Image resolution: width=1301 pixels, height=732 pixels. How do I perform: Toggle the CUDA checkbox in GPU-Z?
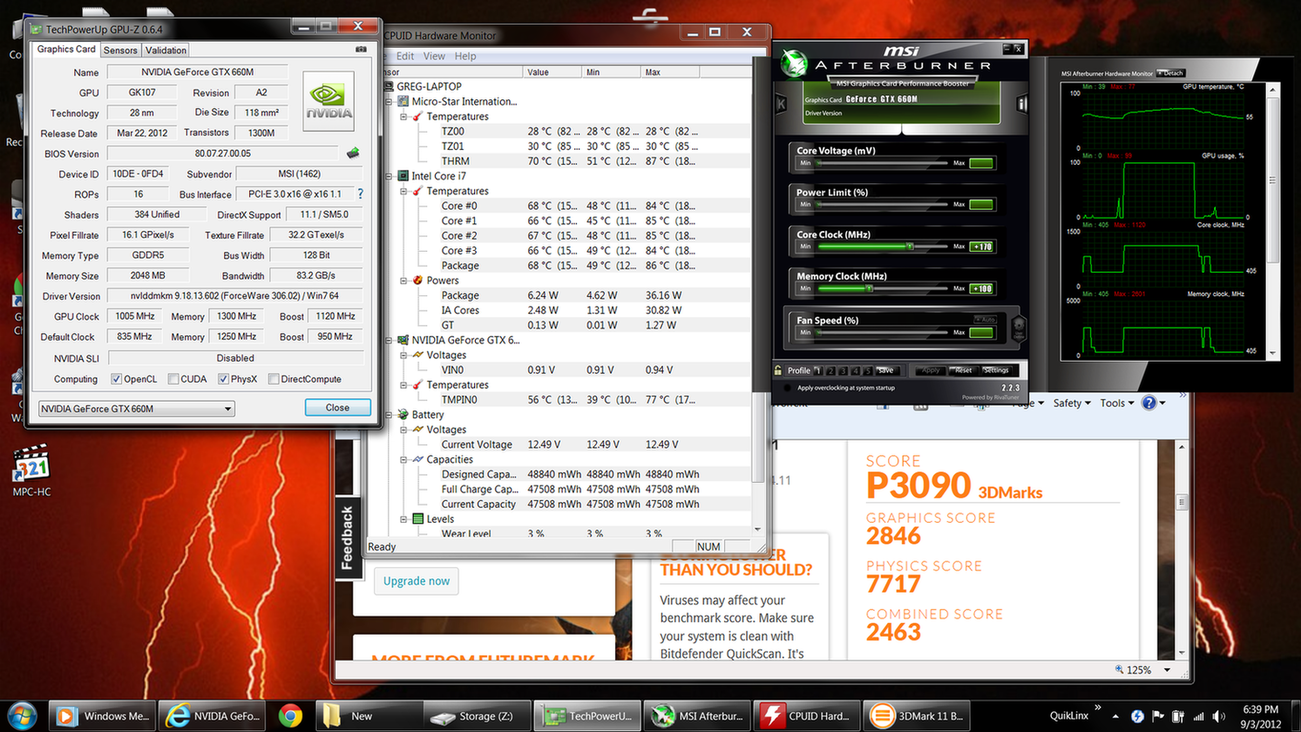click(x=173, y=379)
